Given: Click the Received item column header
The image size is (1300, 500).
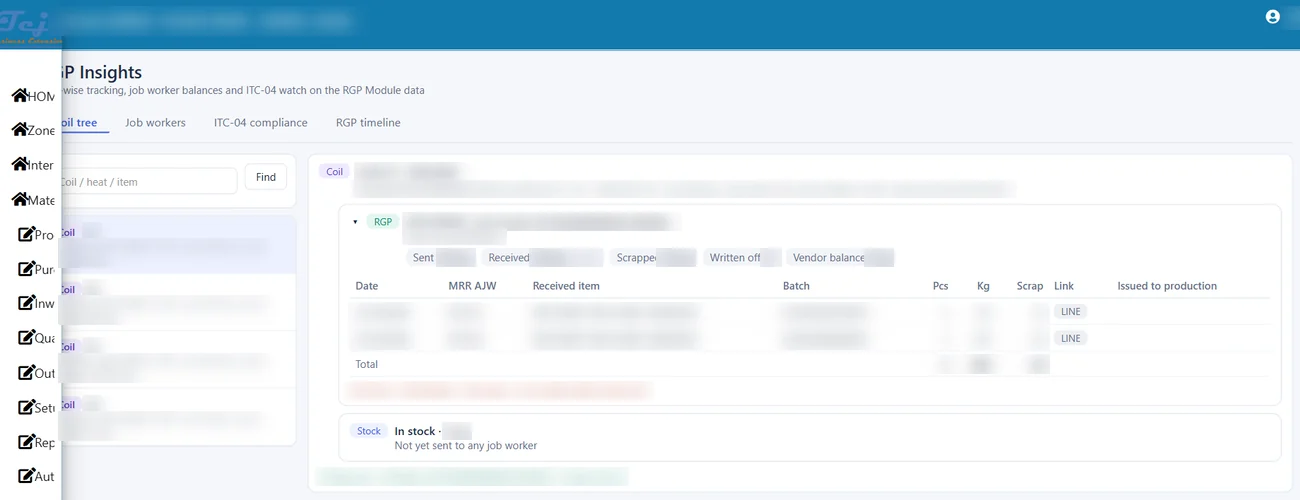Looking at the screenshot, I should click(x=567, y=286).
